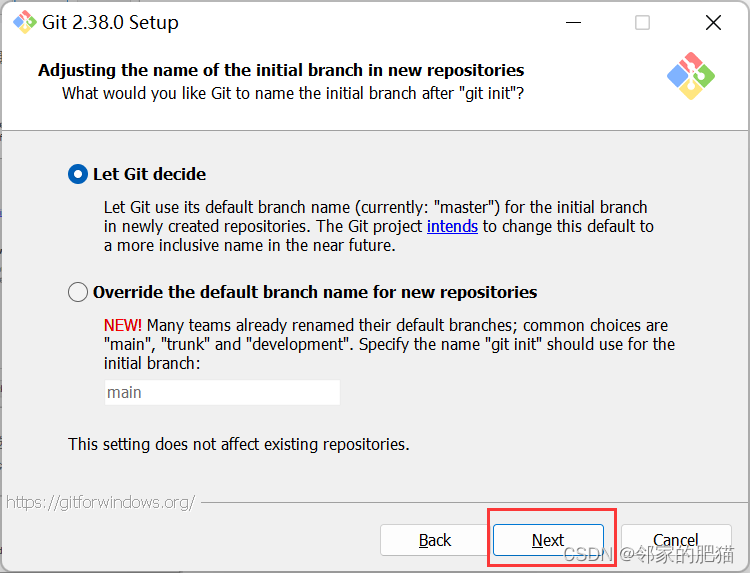Viewport: 750px width, 573px height.
Task: Click heading "Adjusting the name of the initial branch"
Action: click(281, 70)
